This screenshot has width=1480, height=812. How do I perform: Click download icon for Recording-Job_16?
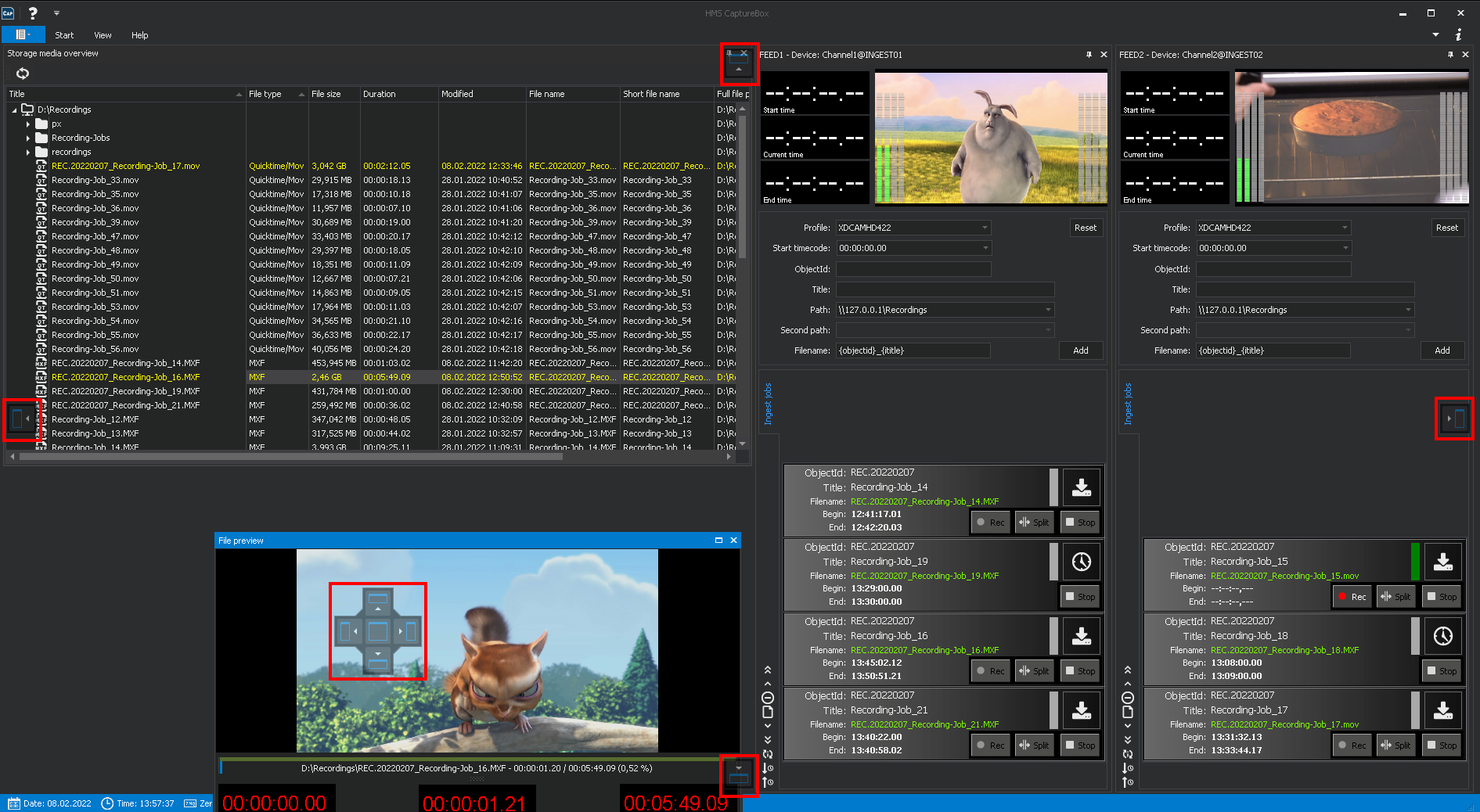click(1082, 636)
